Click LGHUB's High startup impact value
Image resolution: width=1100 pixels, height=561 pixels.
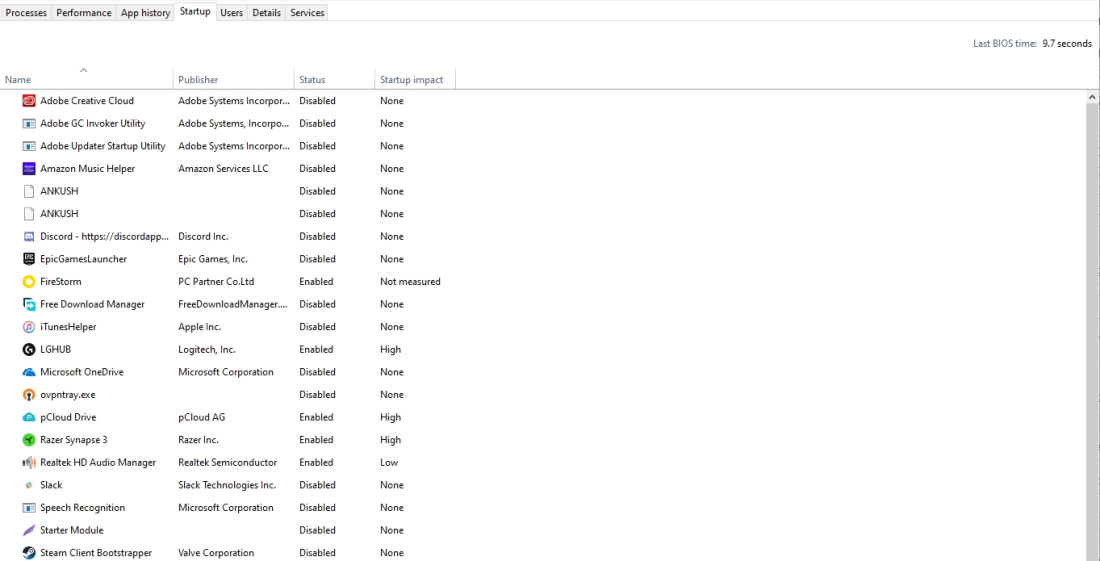pos(391,349)
